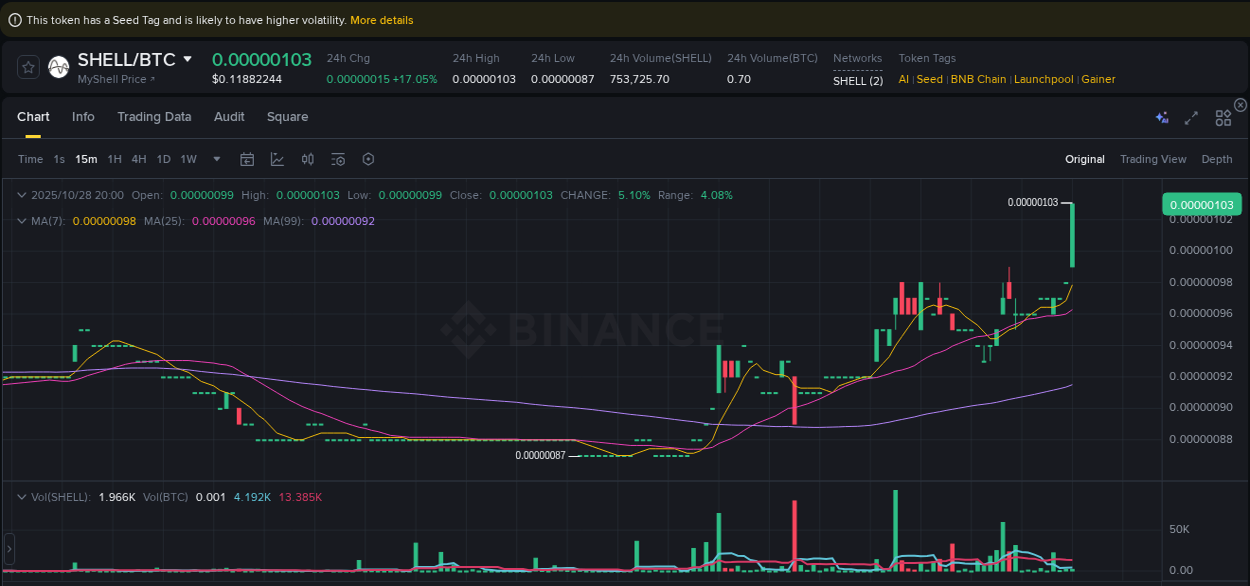Switch to the Trading Data tab
Image resolution: width=1250 pixels, height=586 pixels.
(x=154, y=117)
